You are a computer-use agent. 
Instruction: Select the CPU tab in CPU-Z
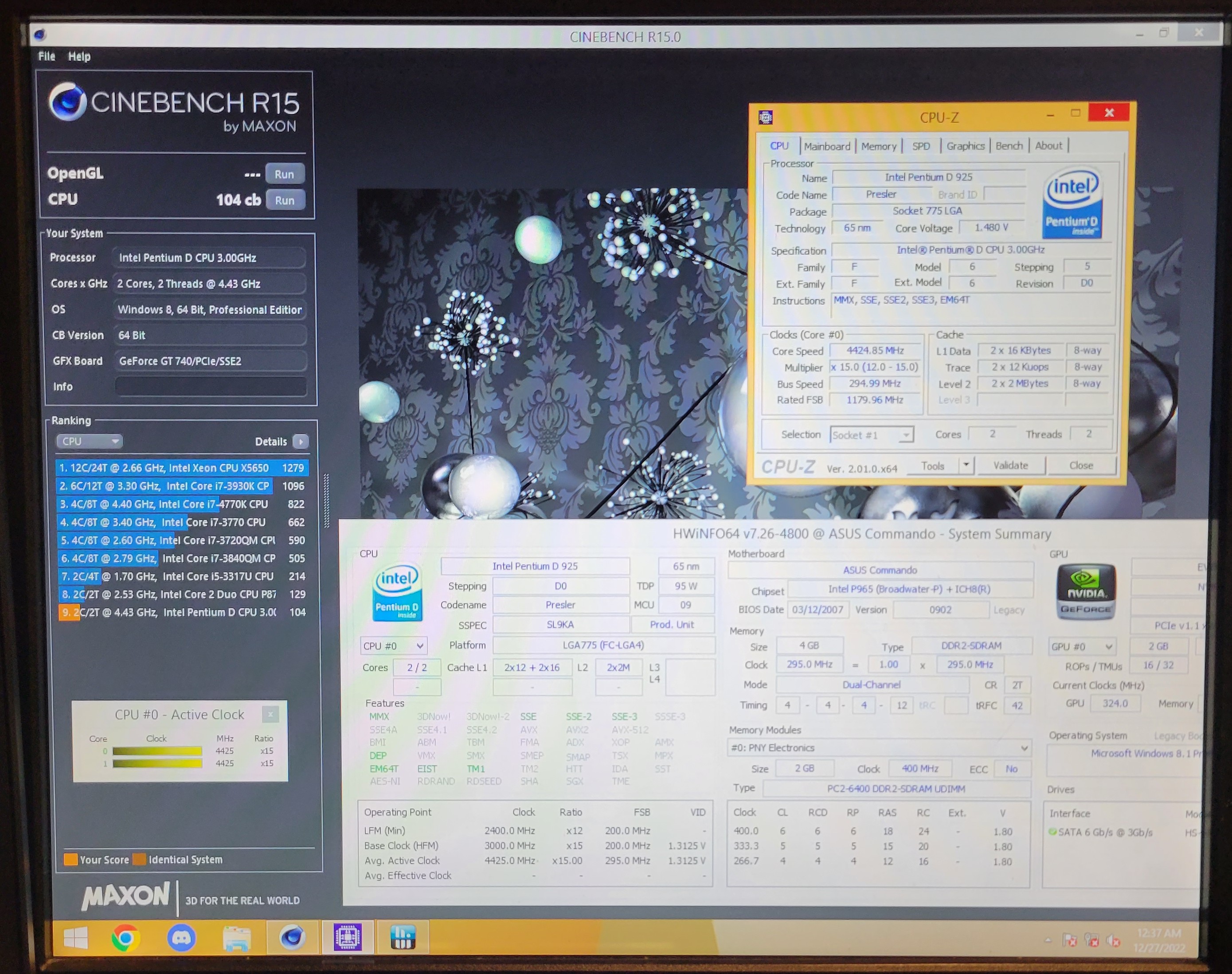779,145
